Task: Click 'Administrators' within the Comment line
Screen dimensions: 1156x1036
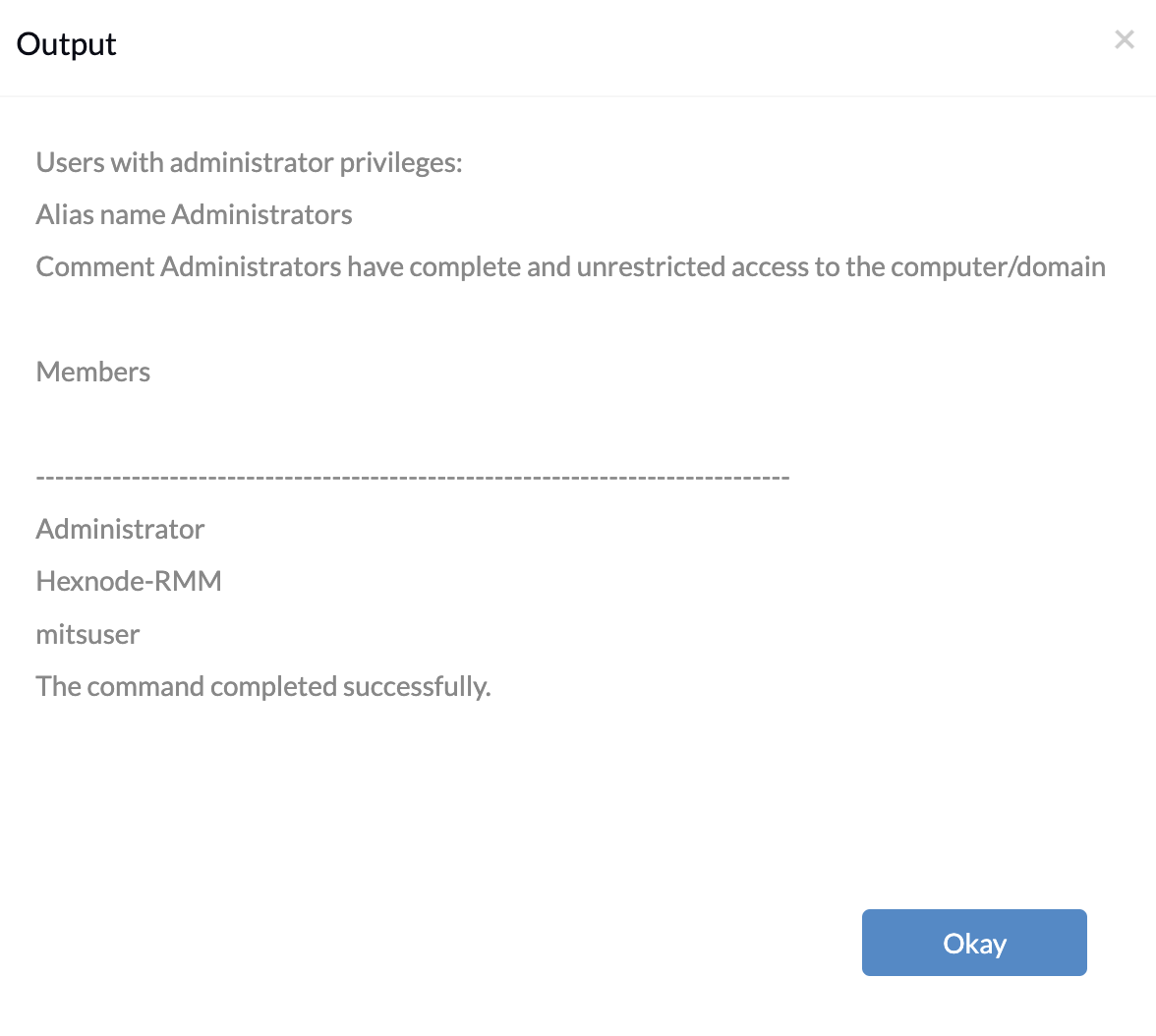Action: pyautogui.click(x=251, y=267)
